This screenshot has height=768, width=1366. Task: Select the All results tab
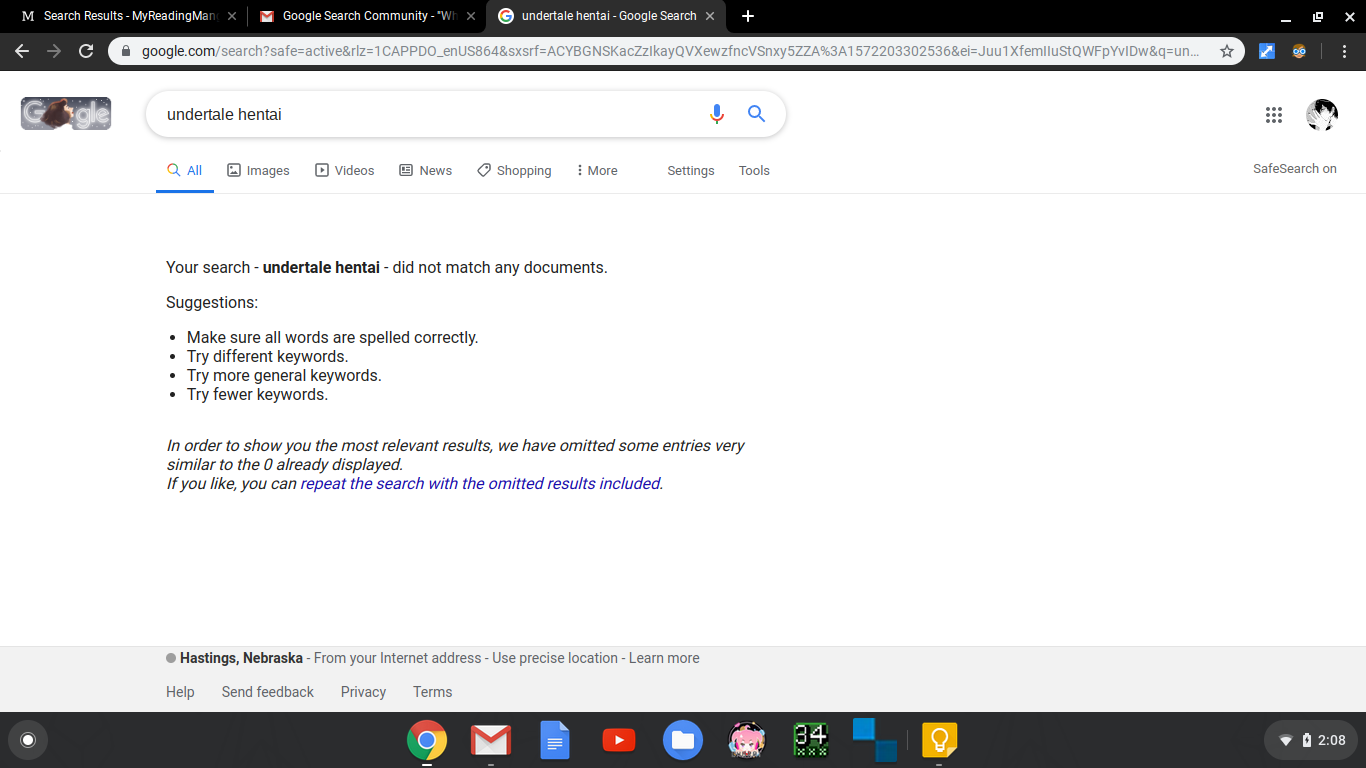(185, 171)
